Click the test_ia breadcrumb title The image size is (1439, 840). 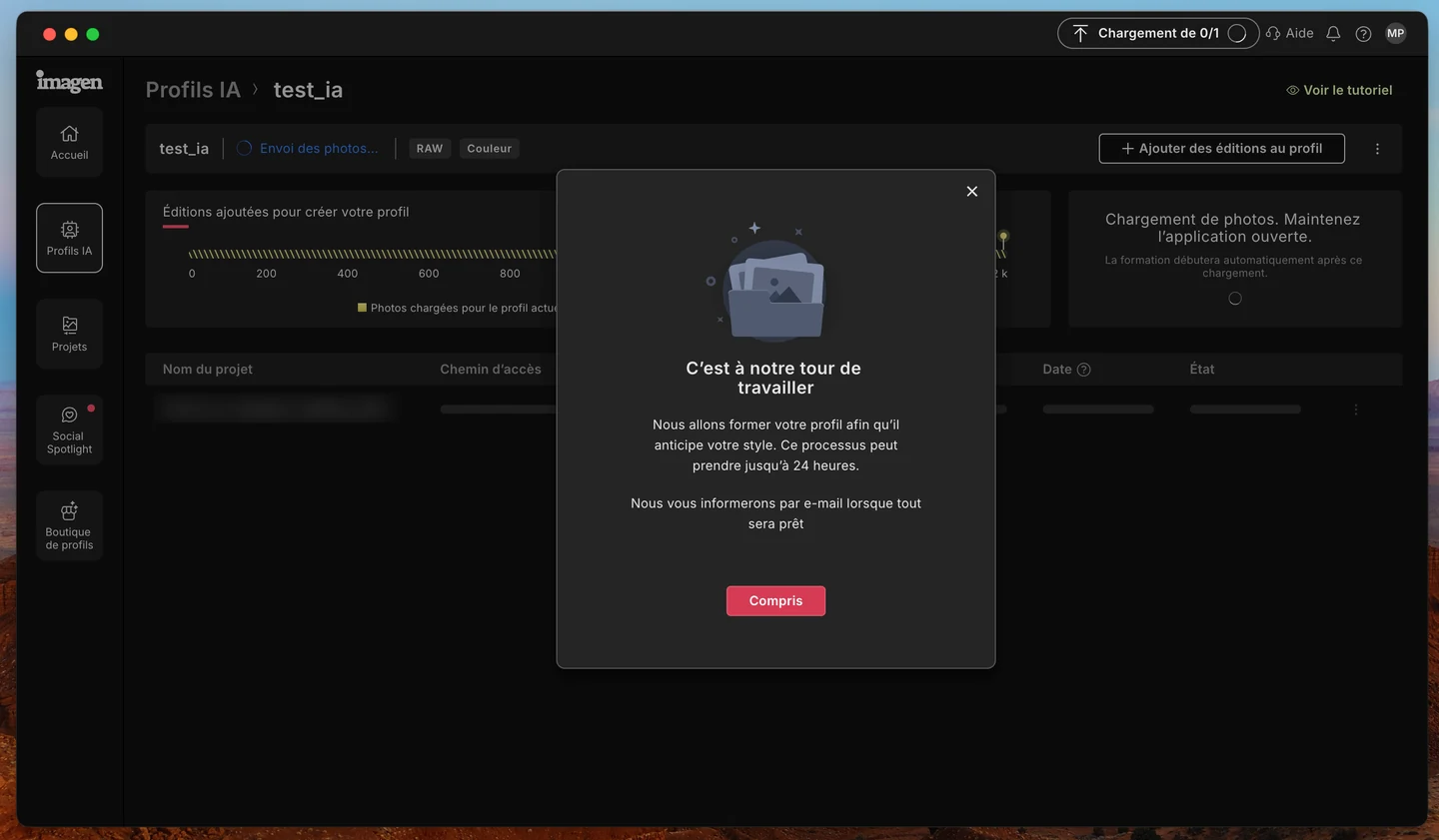(308, 90)
